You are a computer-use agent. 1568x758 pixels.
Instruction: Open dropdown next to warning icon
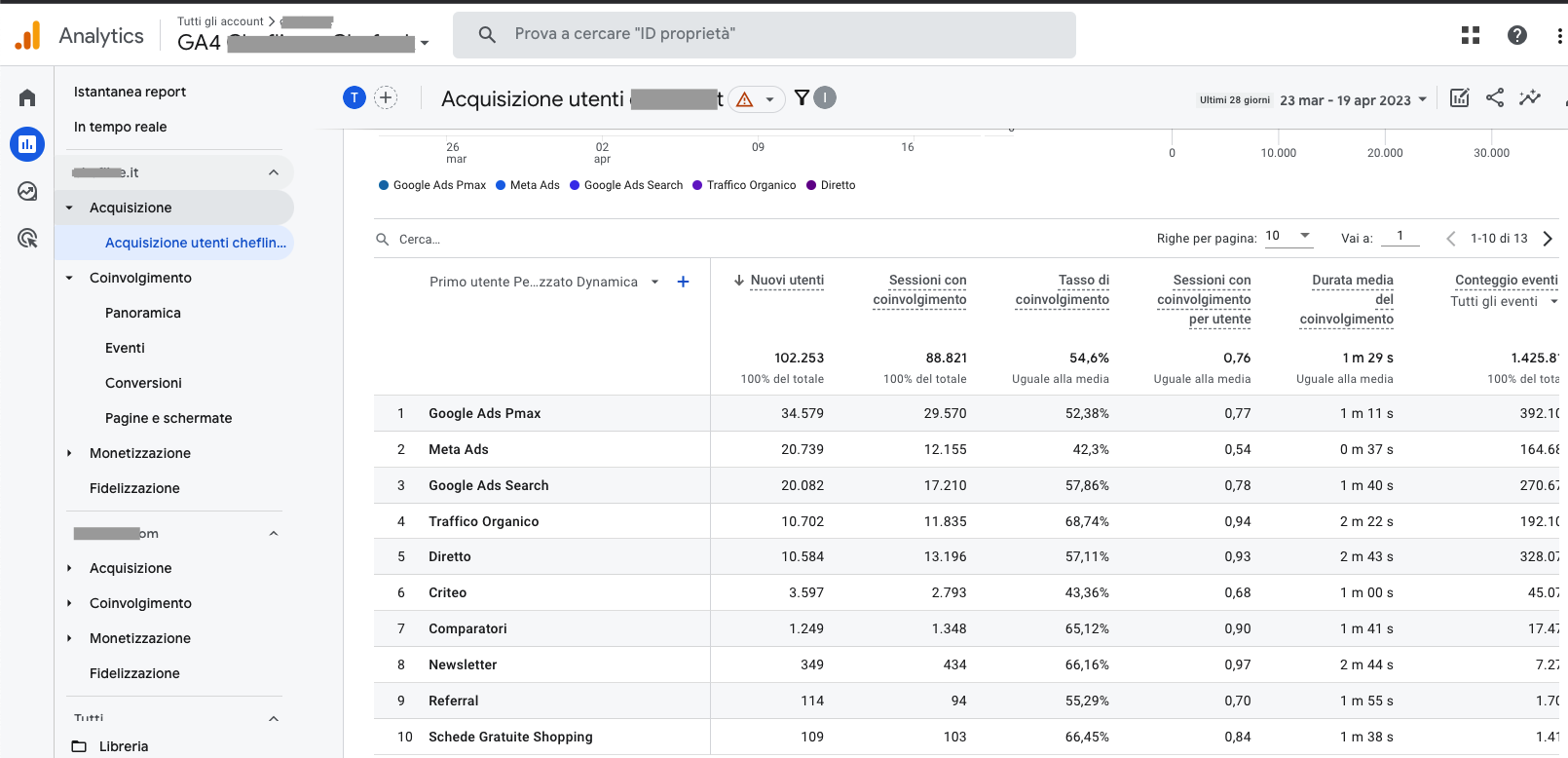(x=769, y=99)
